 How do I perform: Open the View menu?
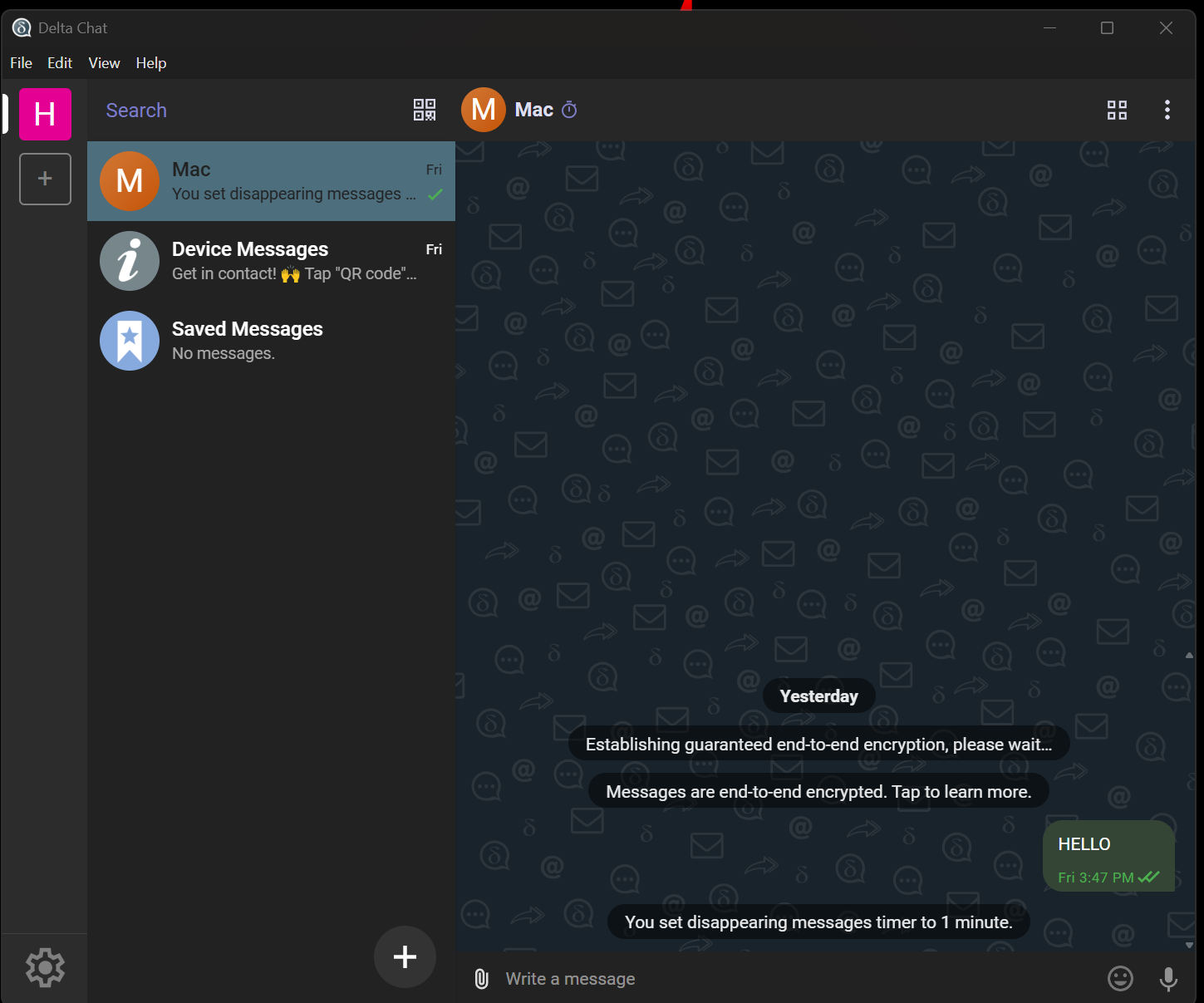(x=104, y=63)
